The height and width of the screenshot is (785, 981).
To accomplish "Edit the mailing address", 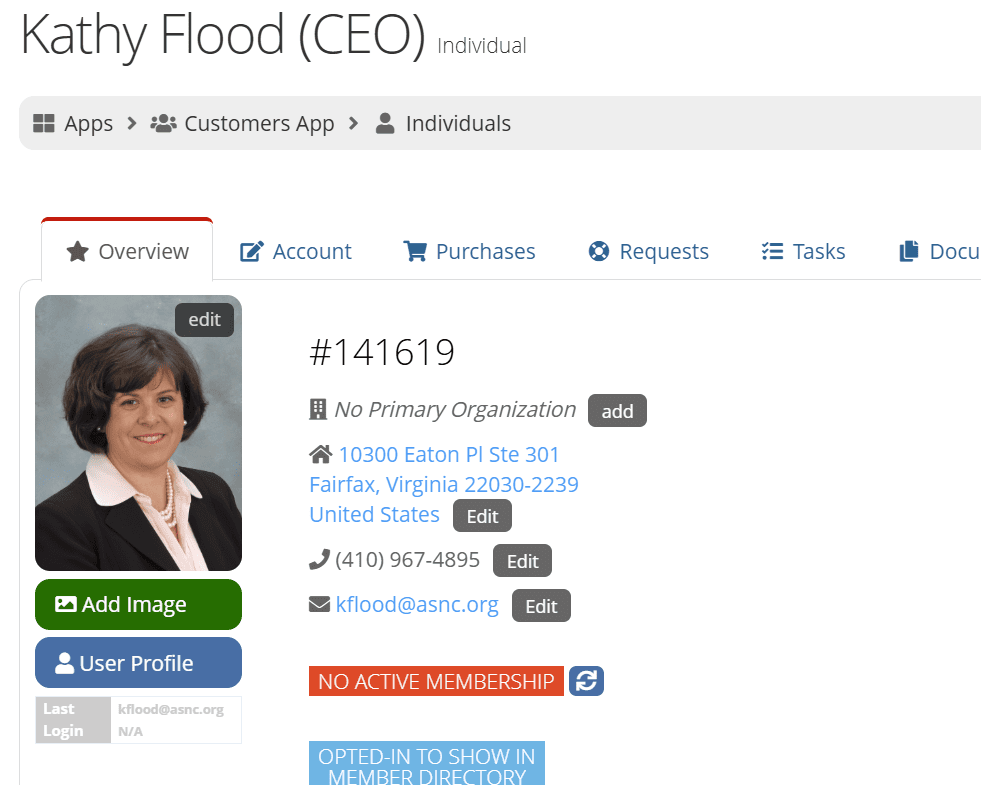I will (482, 517).
